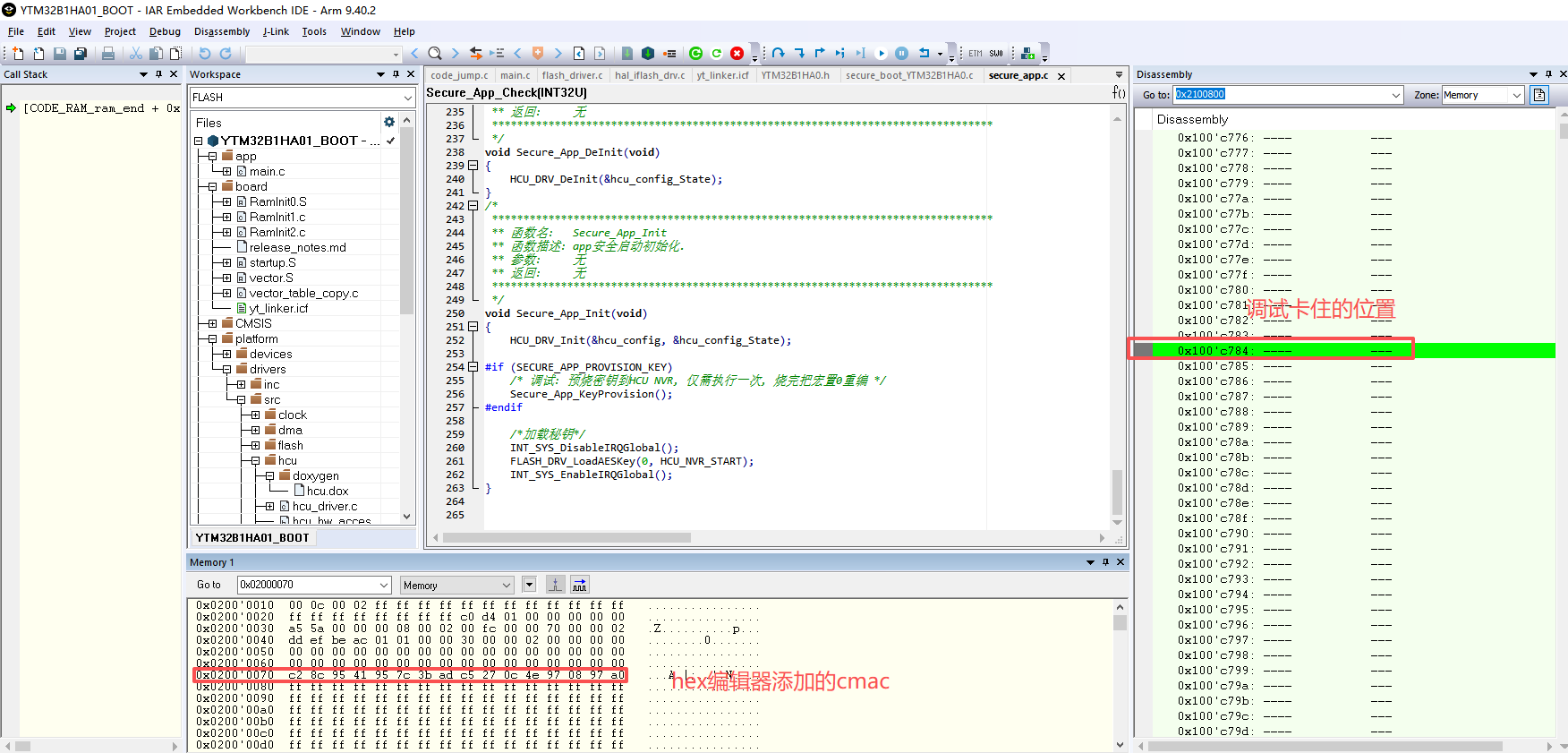Click the Redo toolbar icon
The width and height of the screenshot is (1568, 753).
click(x=226, y=54)
